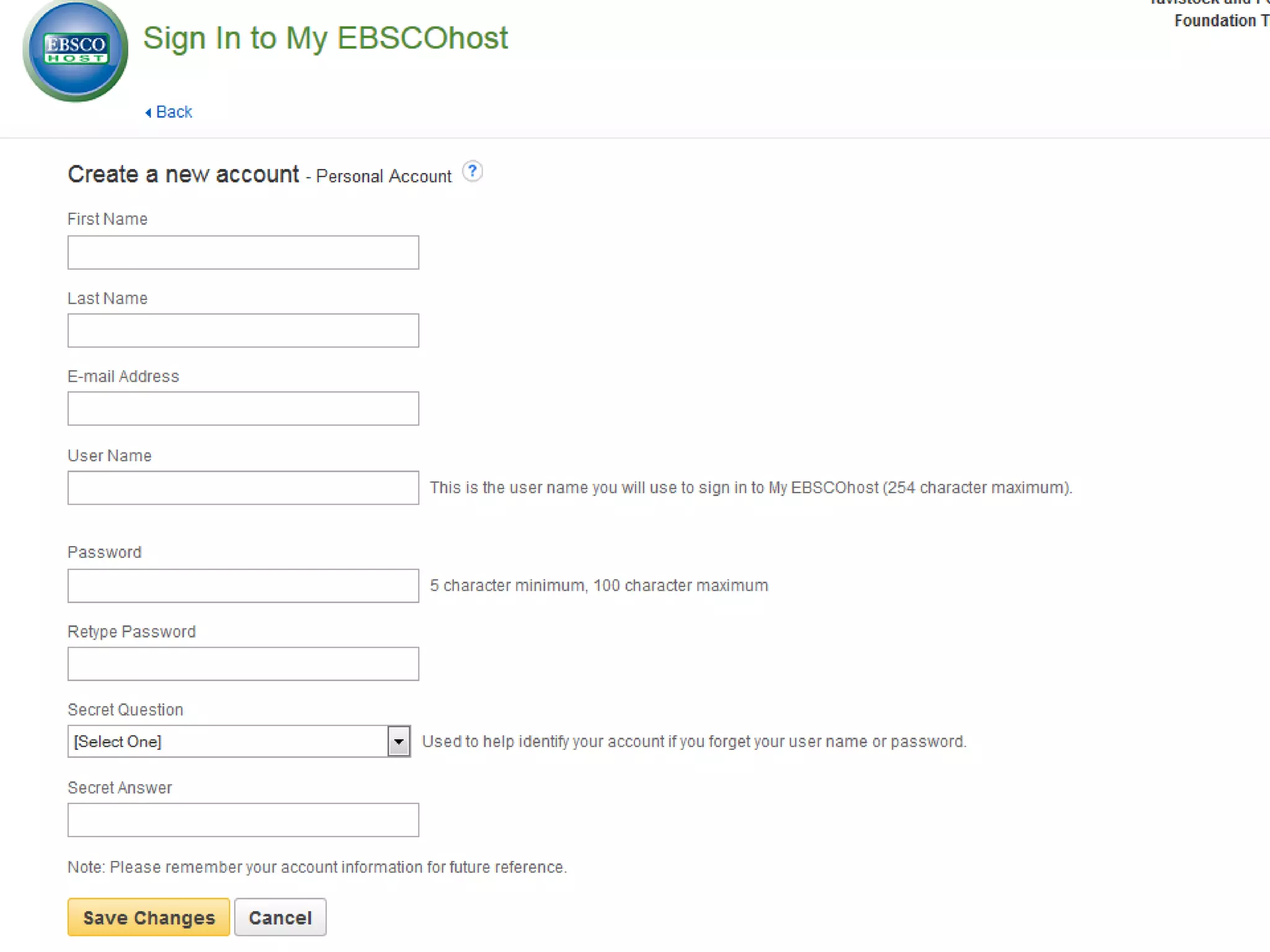Go Back to the previous page
Screen dimensions: 1270x952
point(174,112)
